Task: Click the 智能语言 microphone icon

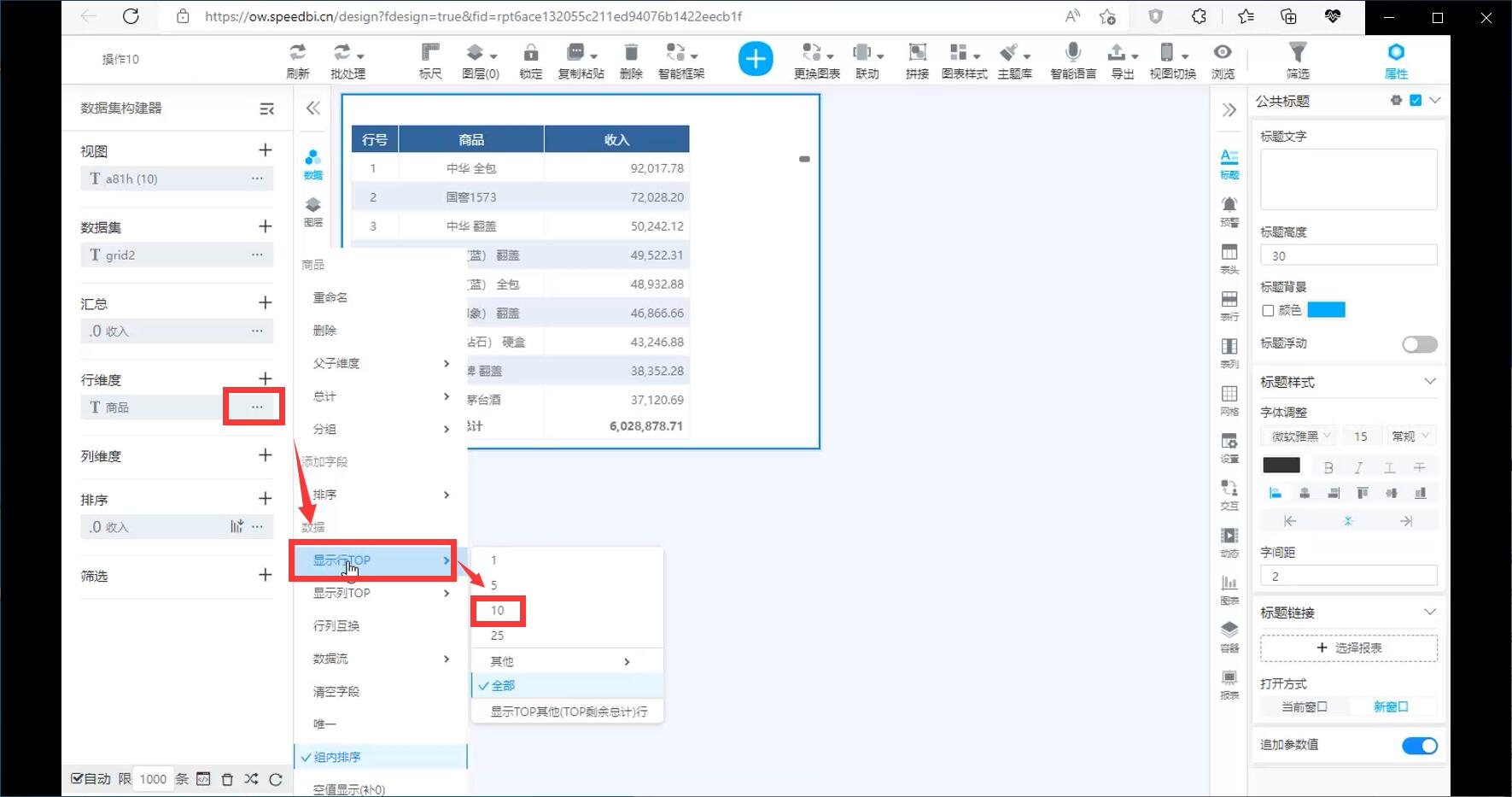Action: (1073, 53)
